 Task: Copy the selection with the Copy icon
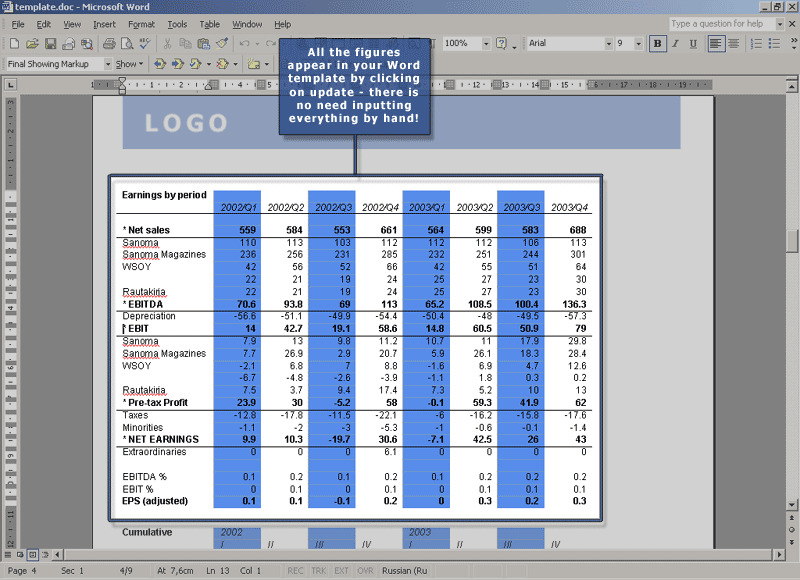click(185, 44)
